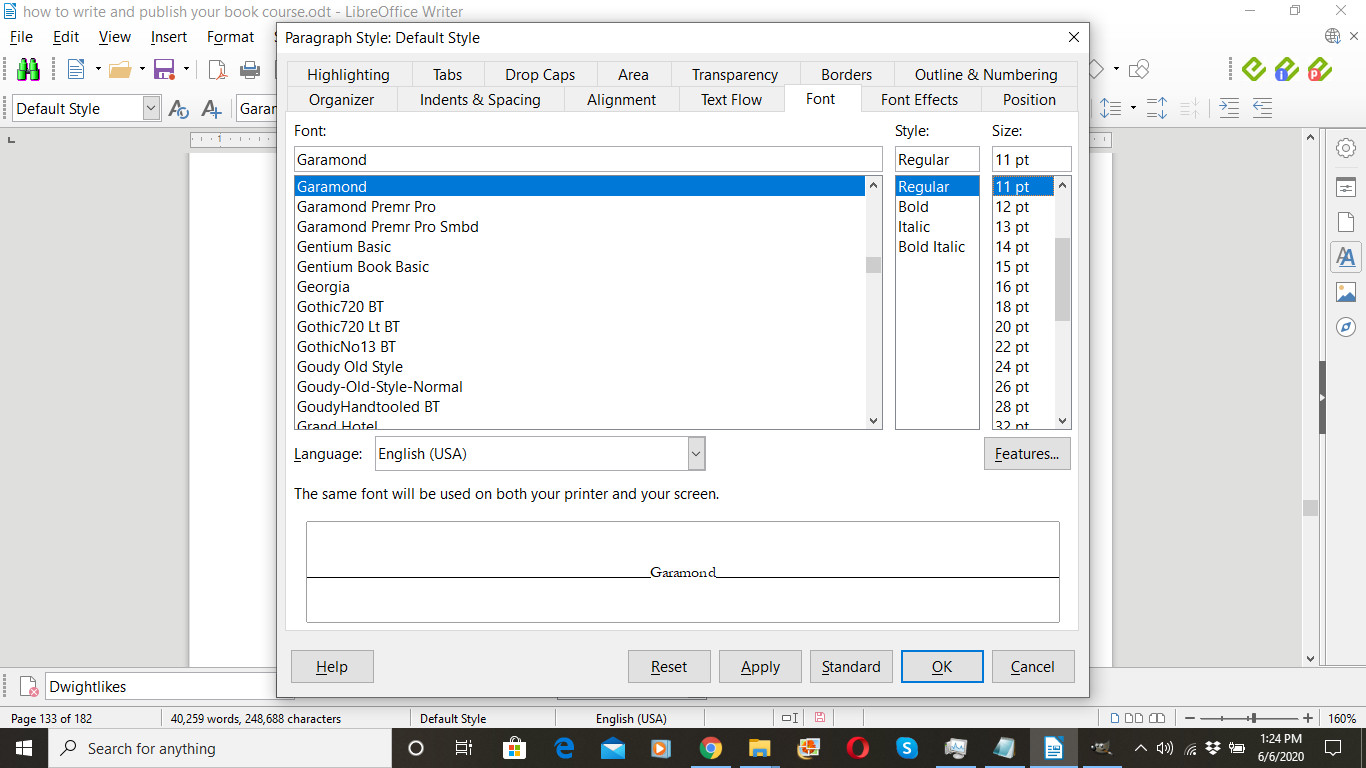Open the sidebar Gallery image icon

click(x=1346, y=292)
